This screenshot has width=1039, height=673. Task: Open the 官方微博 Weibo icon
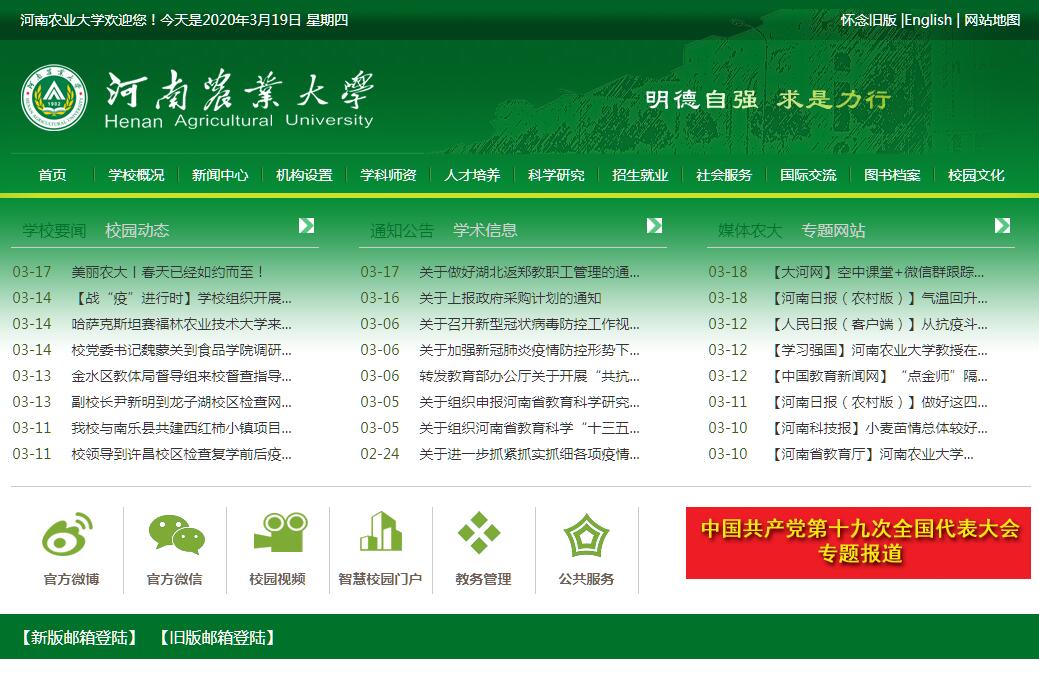(x=69, y=535)
